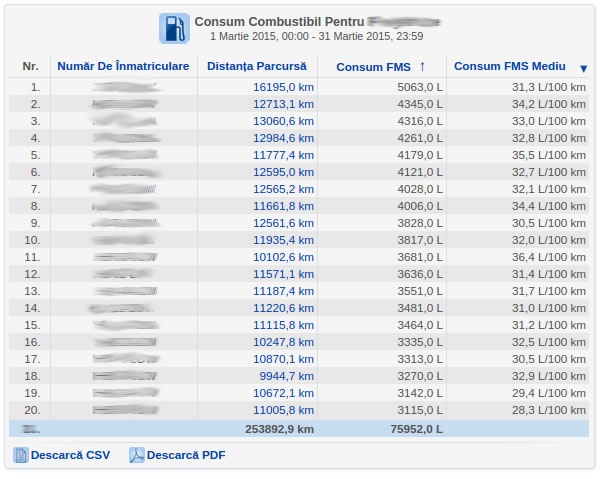The height and width of the screenshot is (479, 601).
Task: Open distance 12595,0 km link
Action: pos(283,172)
